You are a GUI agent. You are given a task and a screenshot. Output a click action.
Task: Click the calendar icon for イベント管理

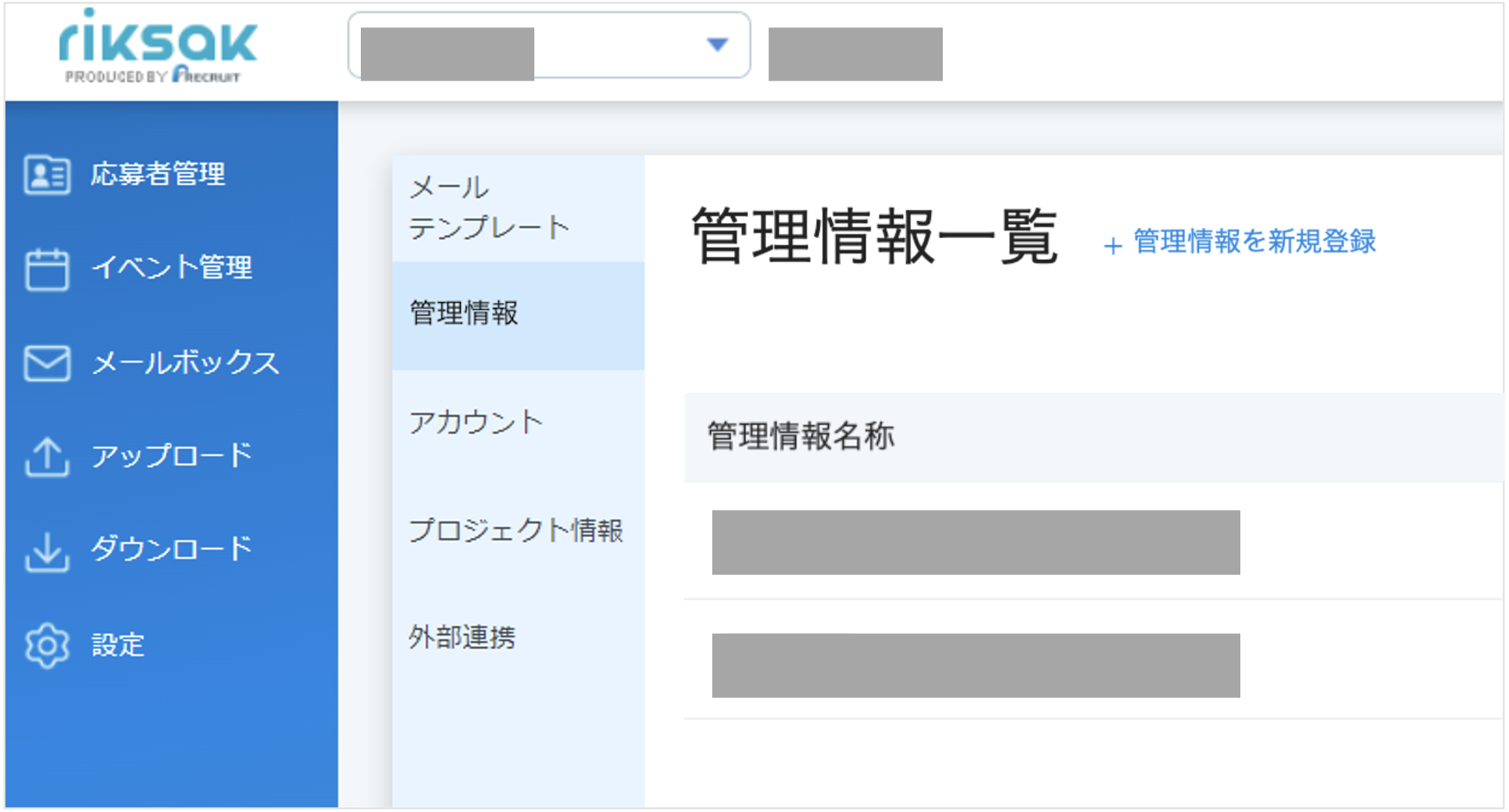click(x=47, y=269)
